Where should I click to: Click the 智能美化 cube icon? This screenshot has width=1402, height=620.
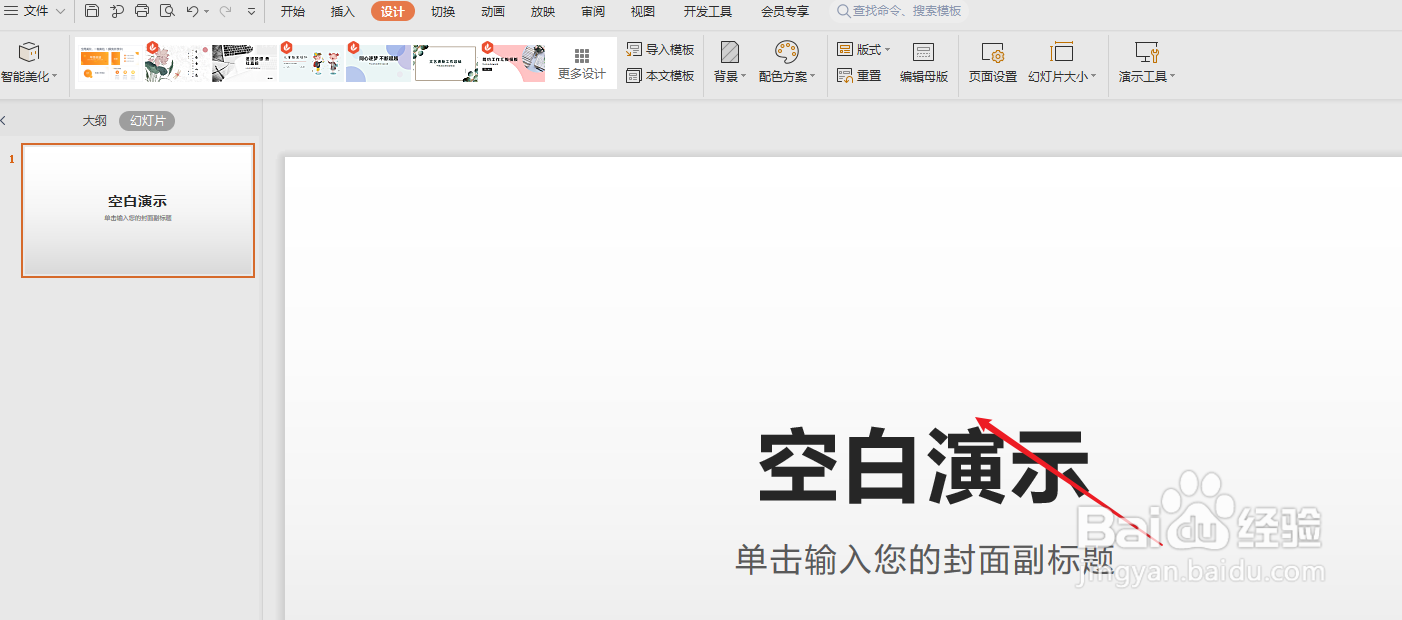point(29,53)
